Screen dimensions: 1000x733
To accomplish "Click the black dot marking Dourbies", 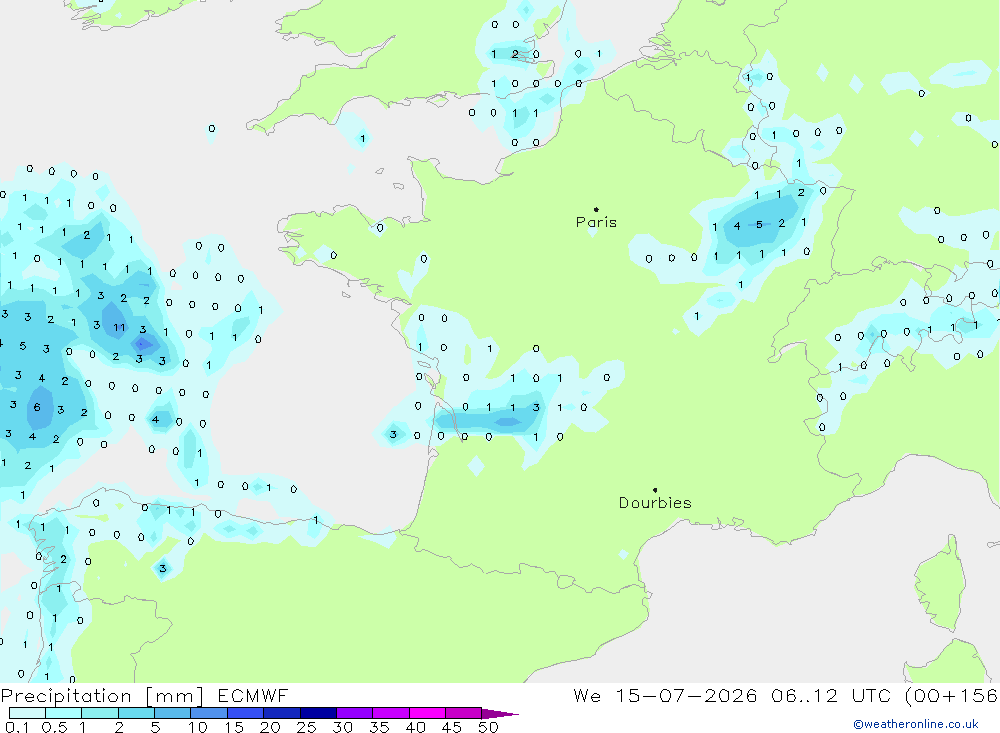I will pyautogui.click(x=655, y=490).
